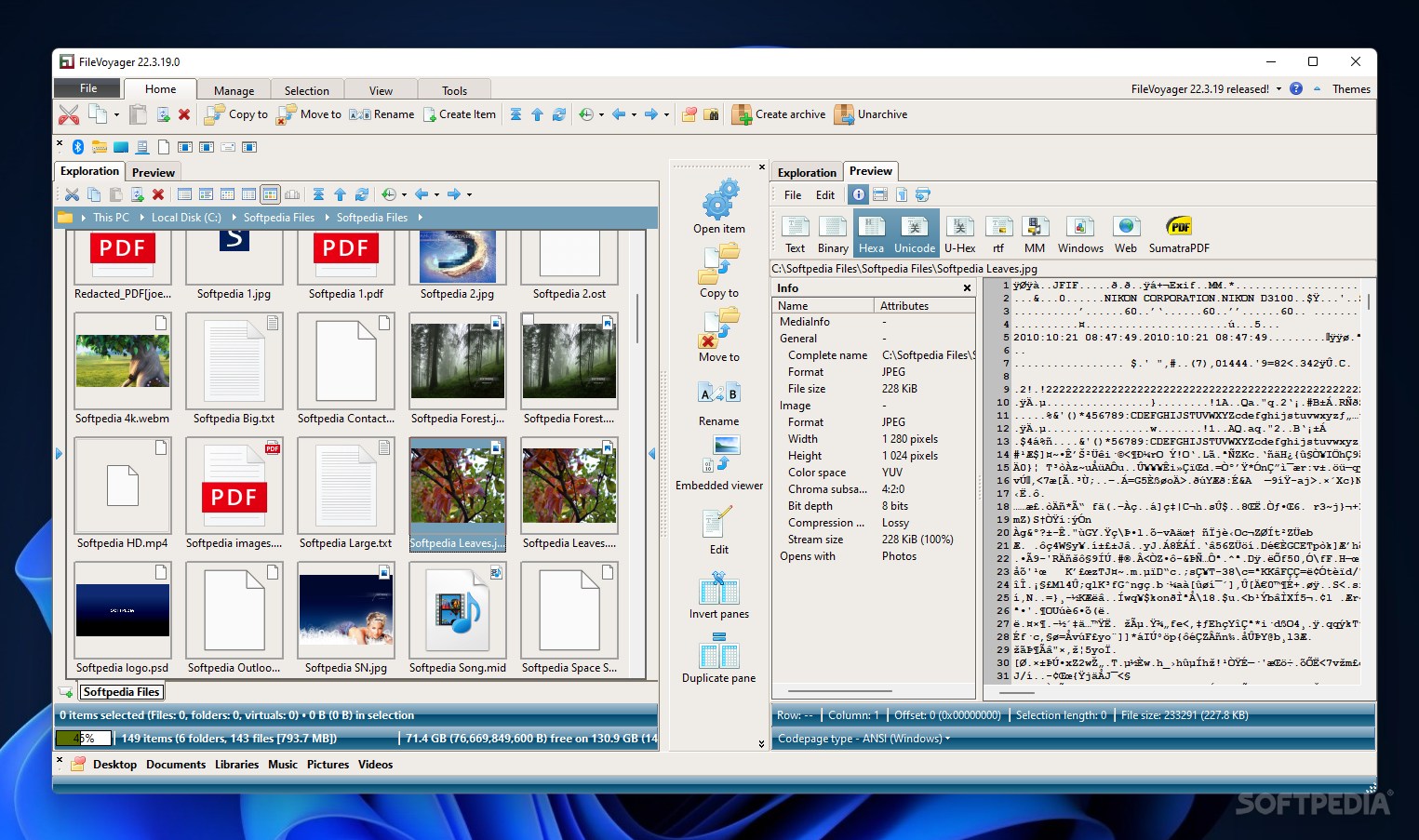Open Edit menu in Preview pane
Screen dimensions: 1419x840
tap(825, 195)
